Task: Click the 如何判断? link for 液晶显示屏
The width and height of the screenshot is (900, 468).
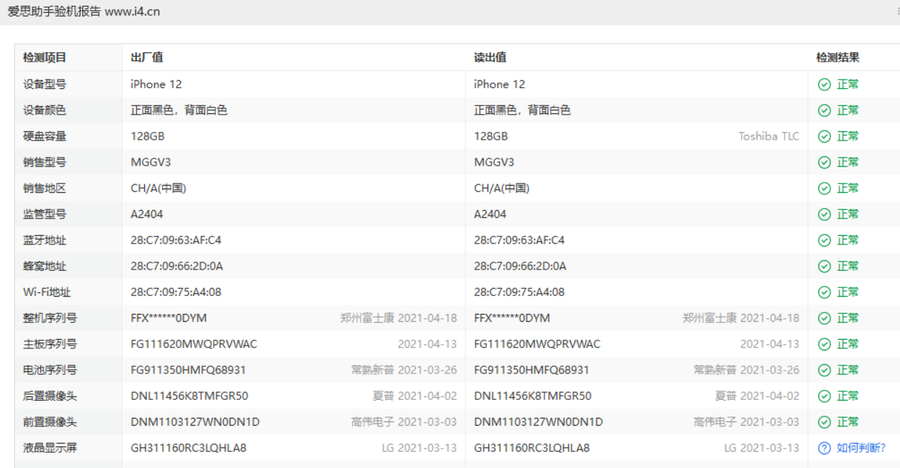Action: point(860,448)
